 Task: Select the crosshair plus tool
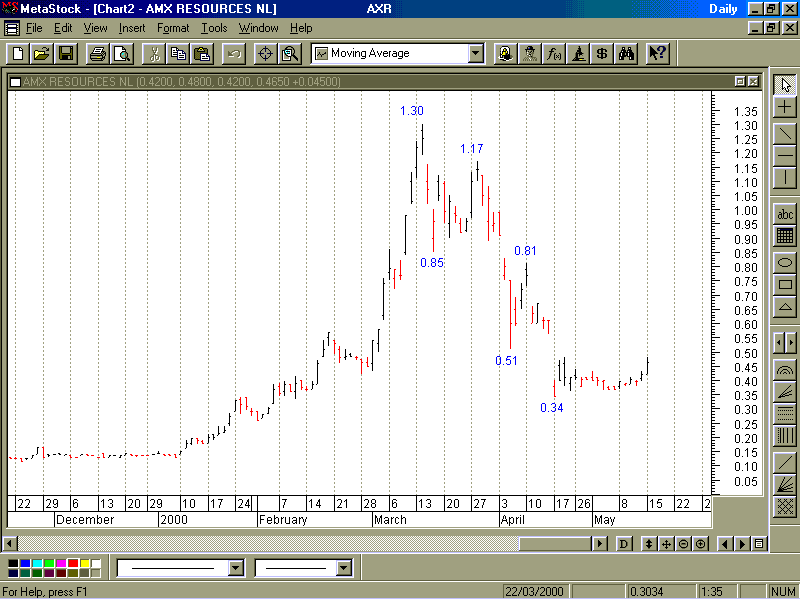coord(785,107)
